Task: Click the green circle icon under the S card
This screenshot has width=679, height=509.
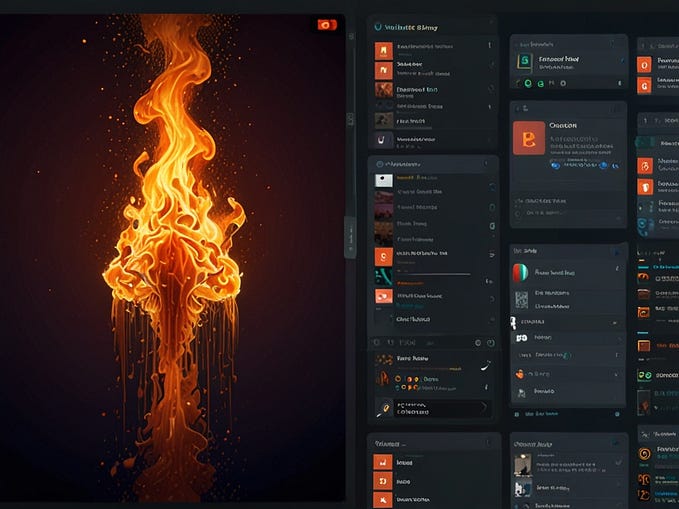Action: [528, 83]
